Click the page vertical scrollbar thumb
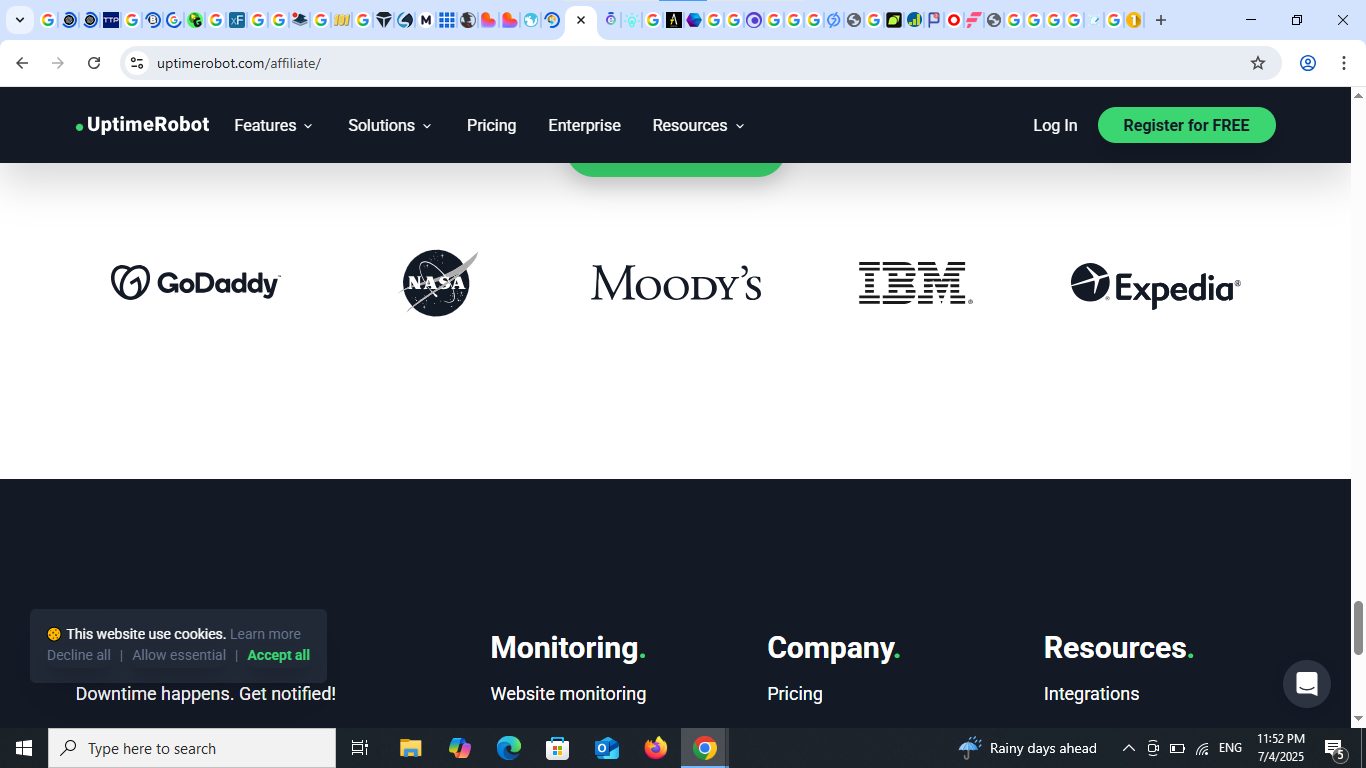 click(1358, 628)
